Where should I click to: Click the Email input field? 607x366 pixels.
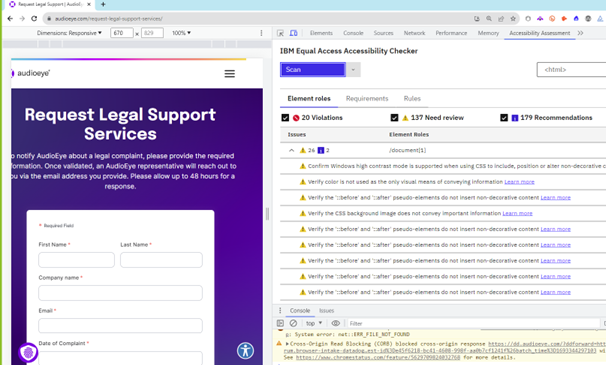click(120, 326)
